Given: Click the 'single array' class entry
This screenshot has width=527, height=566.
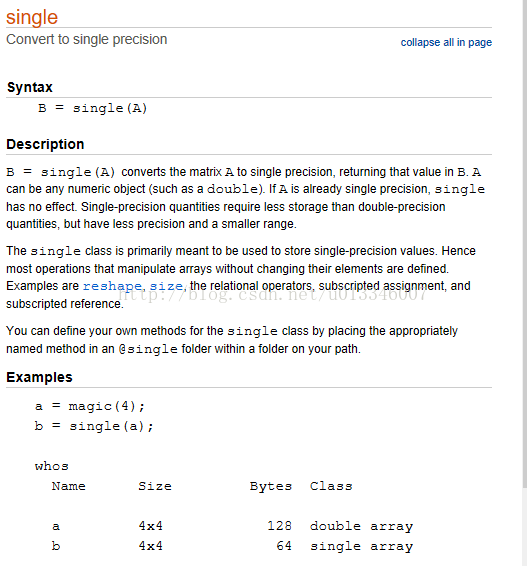Looking at the screenshot, I should pos(361,546).
